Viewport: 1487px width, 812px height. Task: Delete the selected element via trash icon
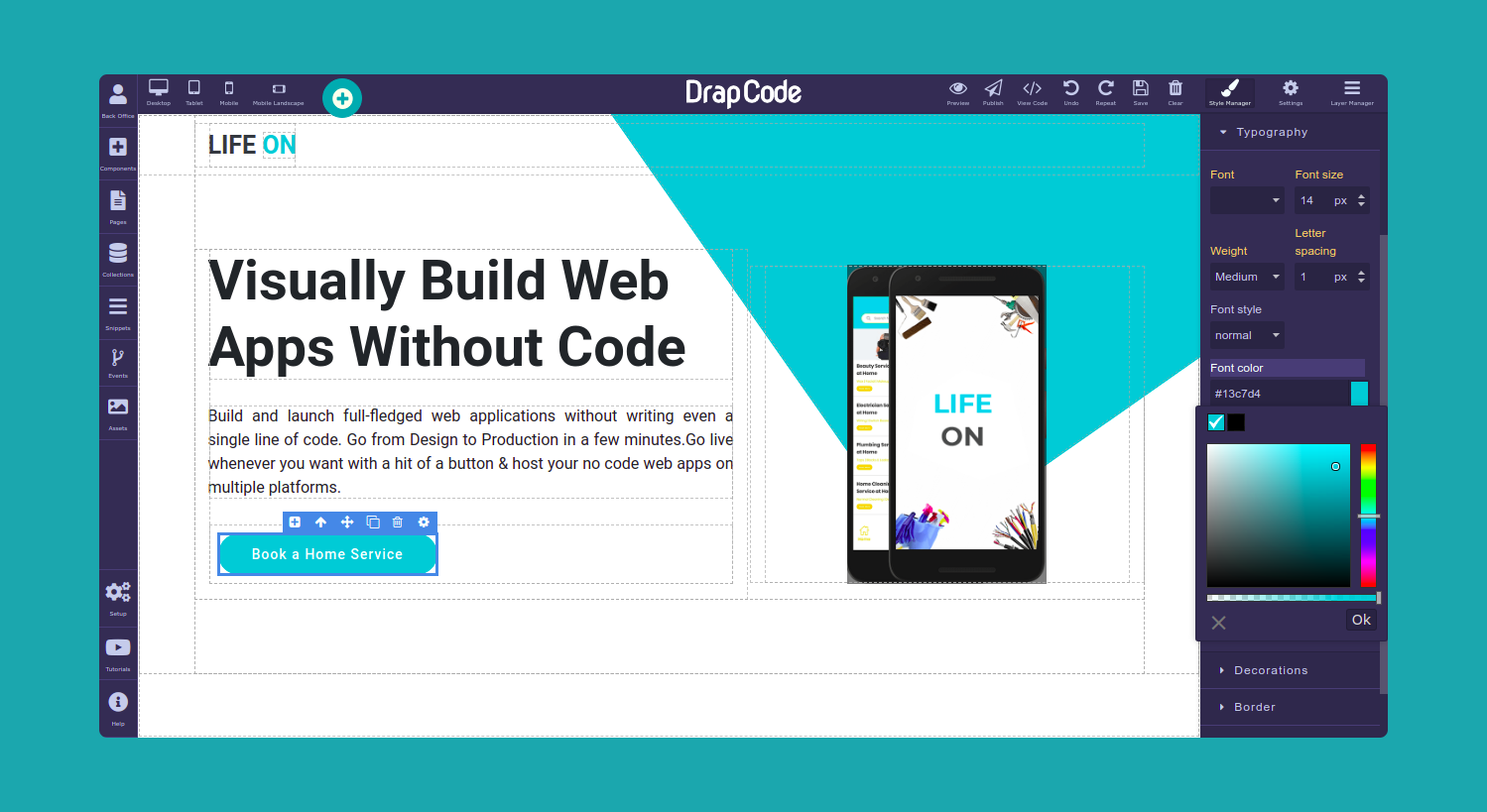point(398,522)
